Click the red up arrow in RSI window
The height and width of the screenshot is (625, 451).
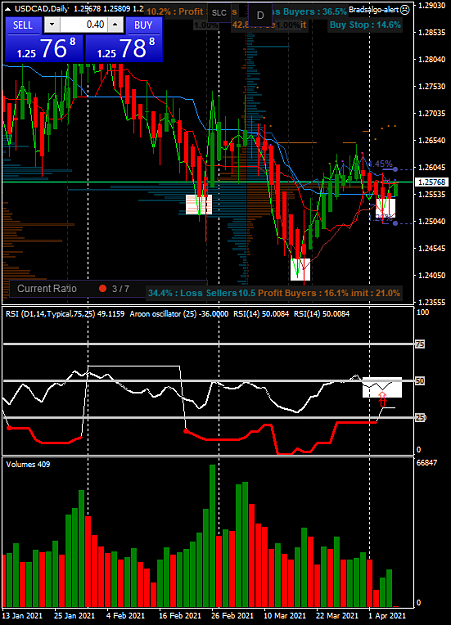click(382, 399)
